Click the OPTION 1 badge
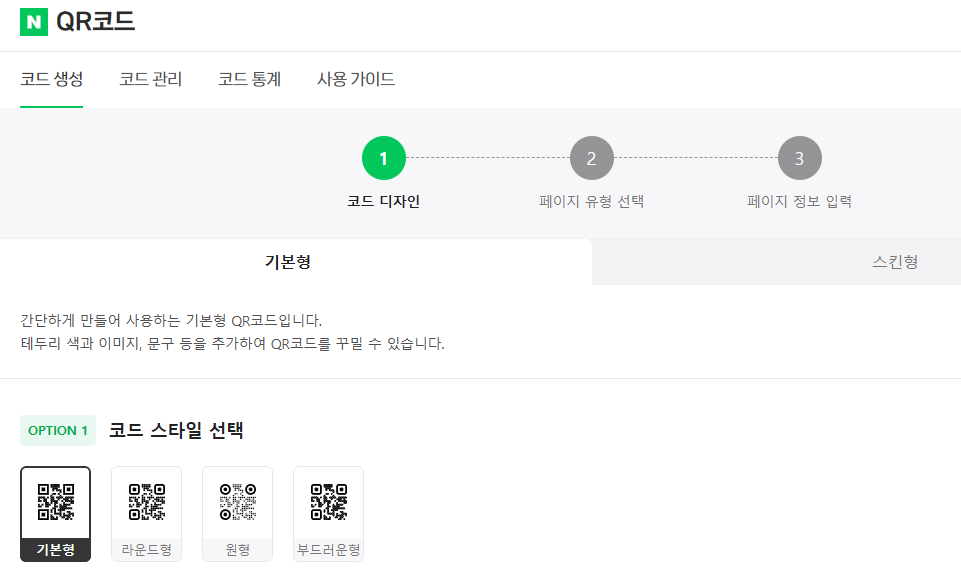The height and width of the screenshot is (575, 961). click(58, 430)
